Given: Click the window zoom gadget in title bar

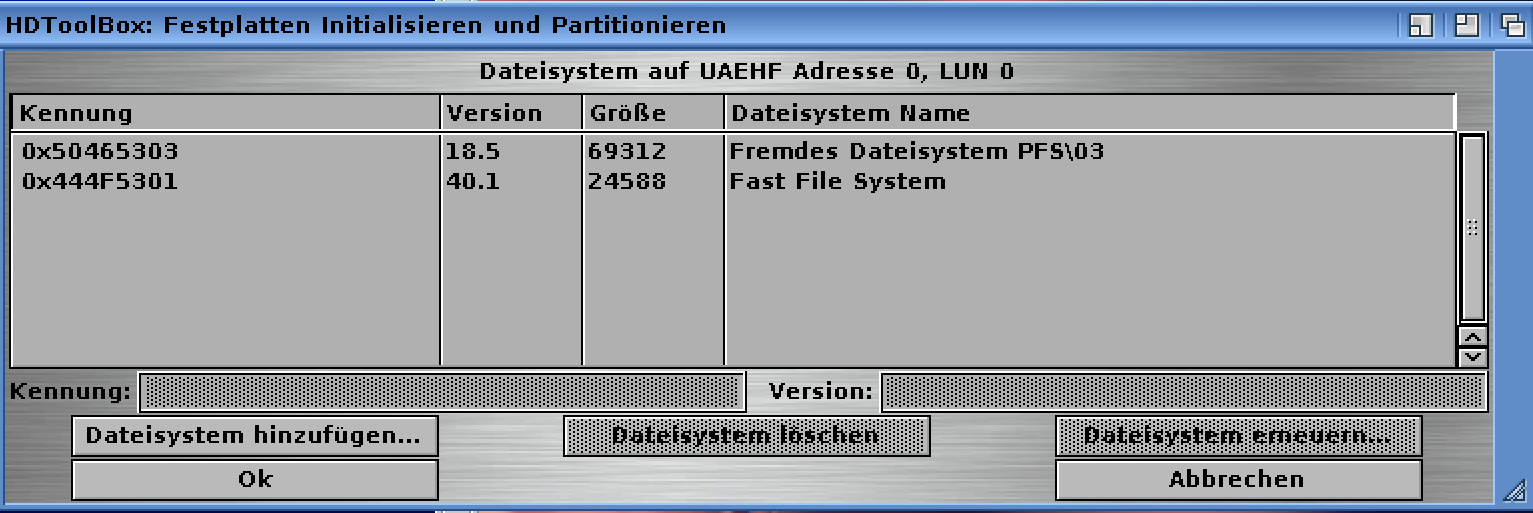Looking at the screenshot, I should pyautogui.click(x=1467, y=25).
